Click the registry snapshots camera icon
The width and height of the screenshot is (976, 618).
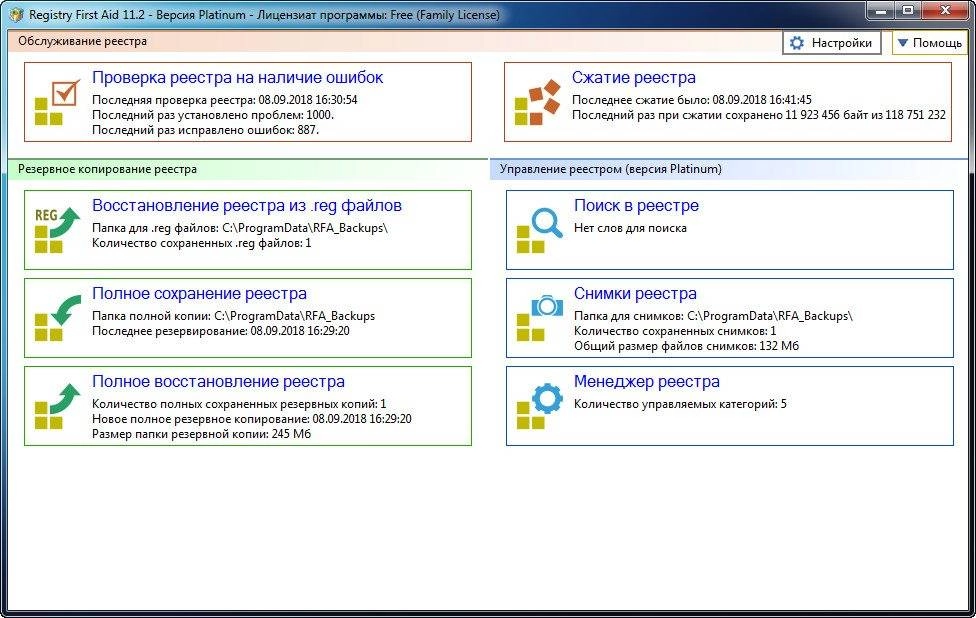tap(540, 318)
